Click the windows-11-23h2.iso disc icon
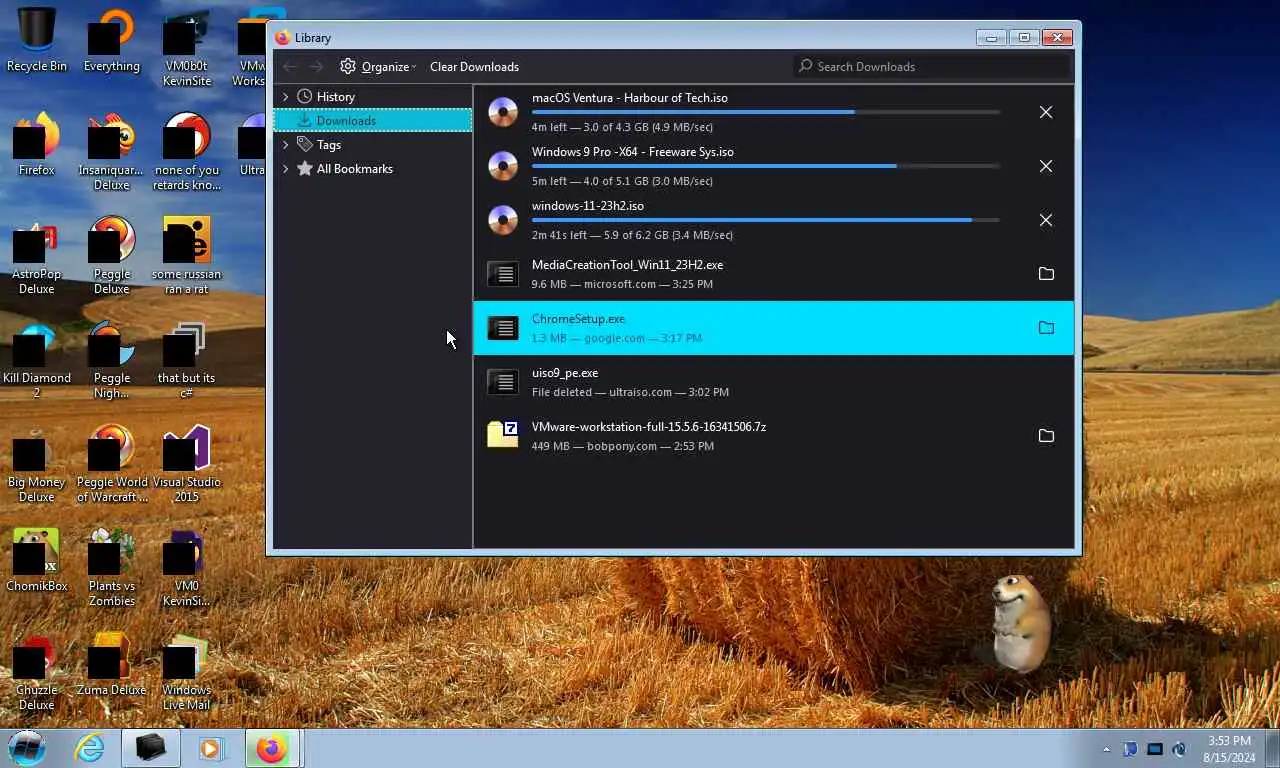 pos(503,220)
